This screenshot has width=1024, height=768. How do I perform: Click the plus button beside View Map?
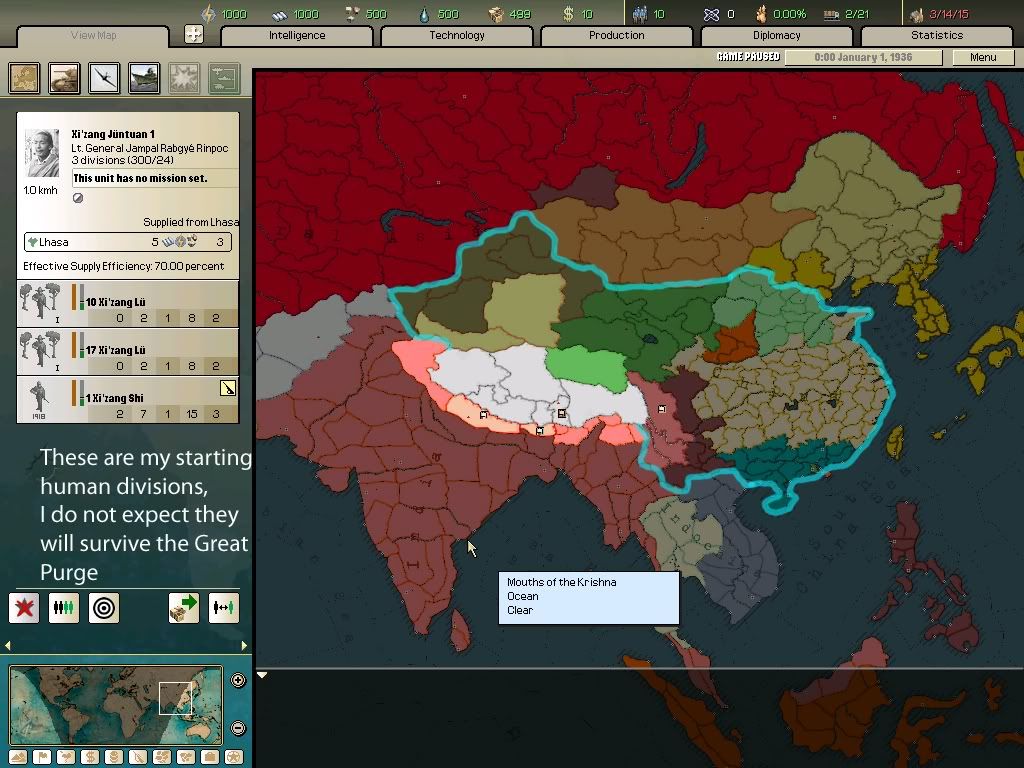tap(193, 34)
